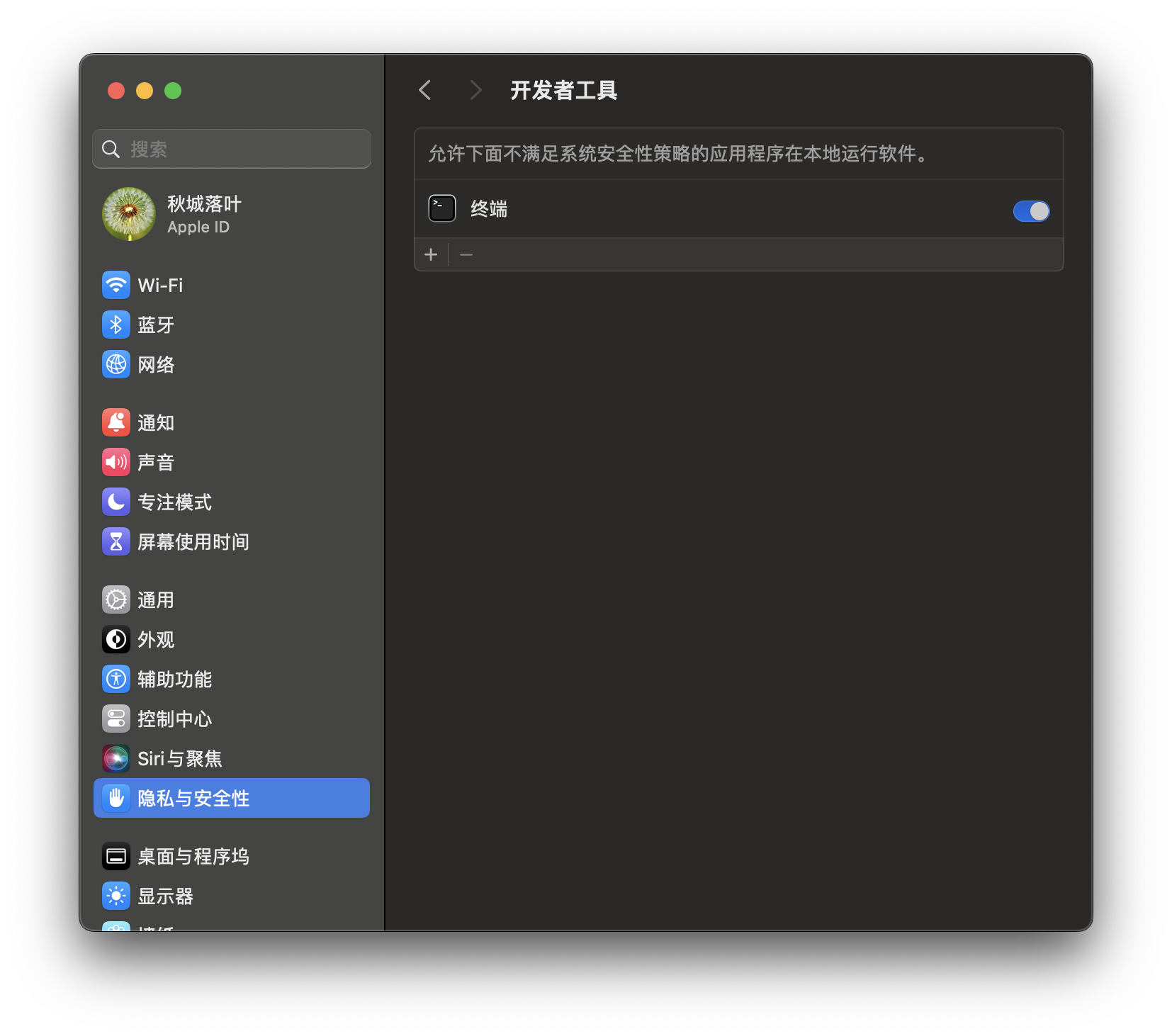Select the 外观 label

click(156, 639)
